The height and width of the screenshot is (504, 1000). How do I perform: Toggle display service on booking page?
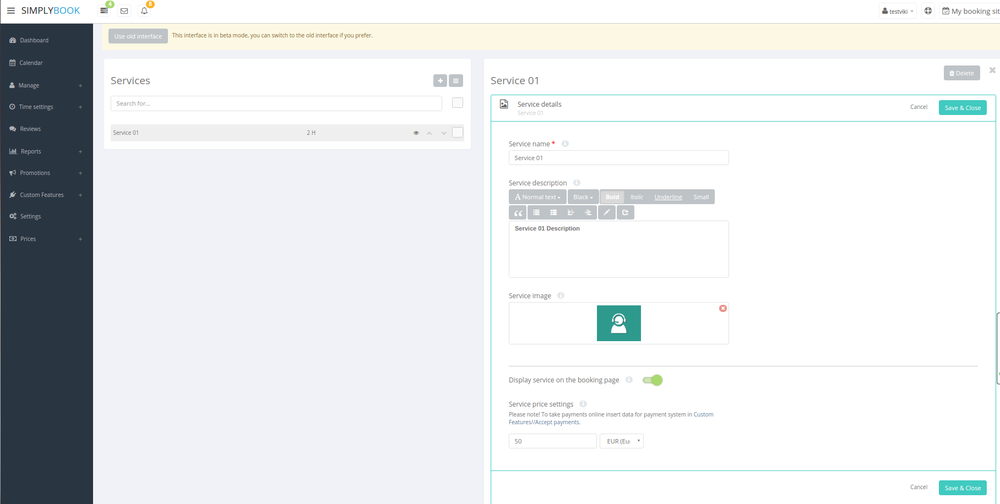(652, 380)
